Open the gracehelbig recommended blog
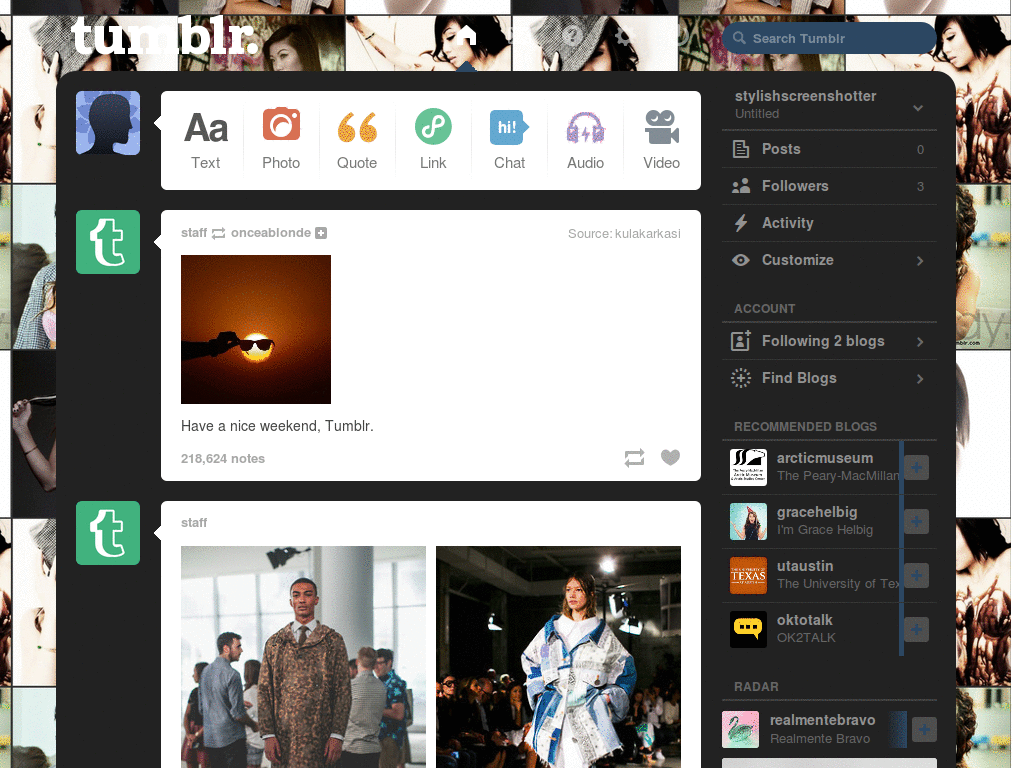 [x=817, y=513]
